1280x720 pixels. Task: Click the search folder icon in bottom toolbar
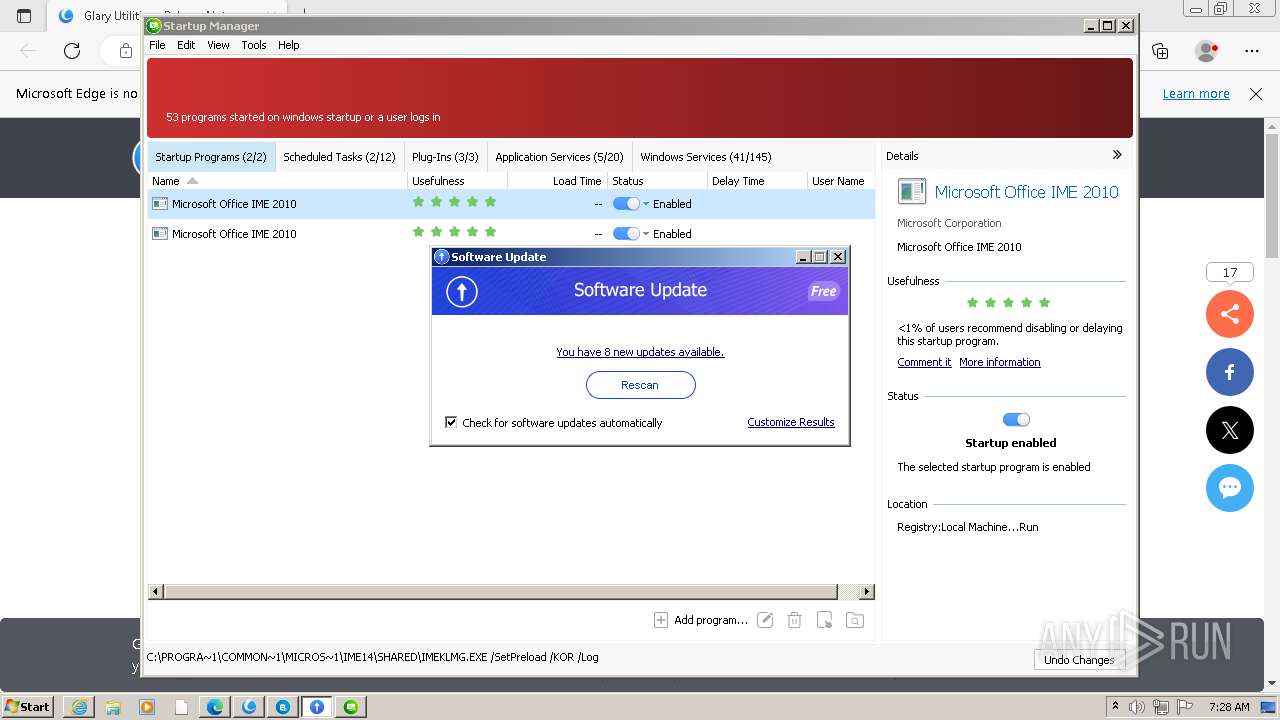[855, 620]
